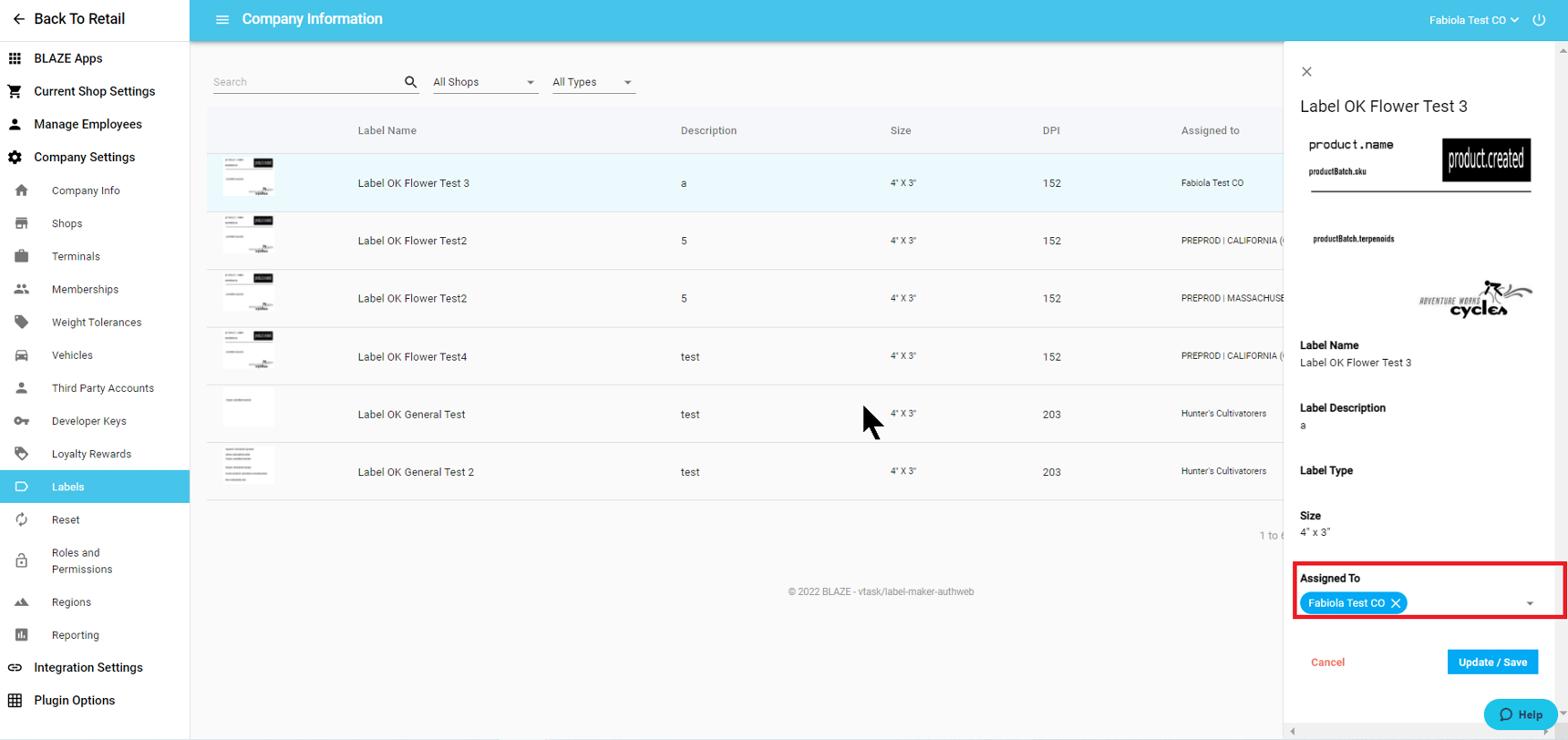Viewport: 1568px width, 740px height.
Task: Click the search magnifier icon
Action: tap(410, 82)
